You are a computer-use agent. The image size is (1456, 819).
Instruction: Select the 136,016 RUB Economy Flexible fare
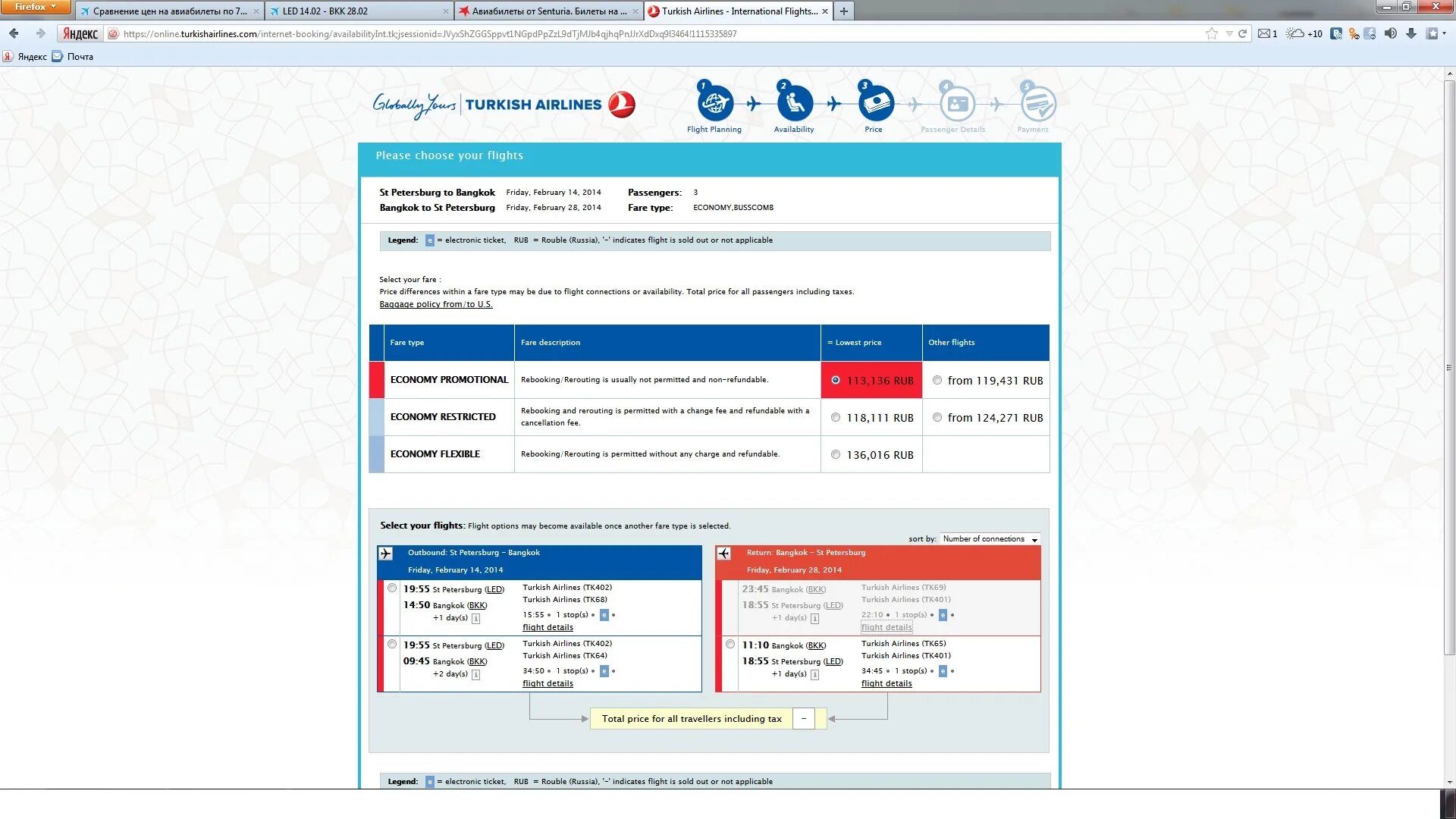(836, 455)
